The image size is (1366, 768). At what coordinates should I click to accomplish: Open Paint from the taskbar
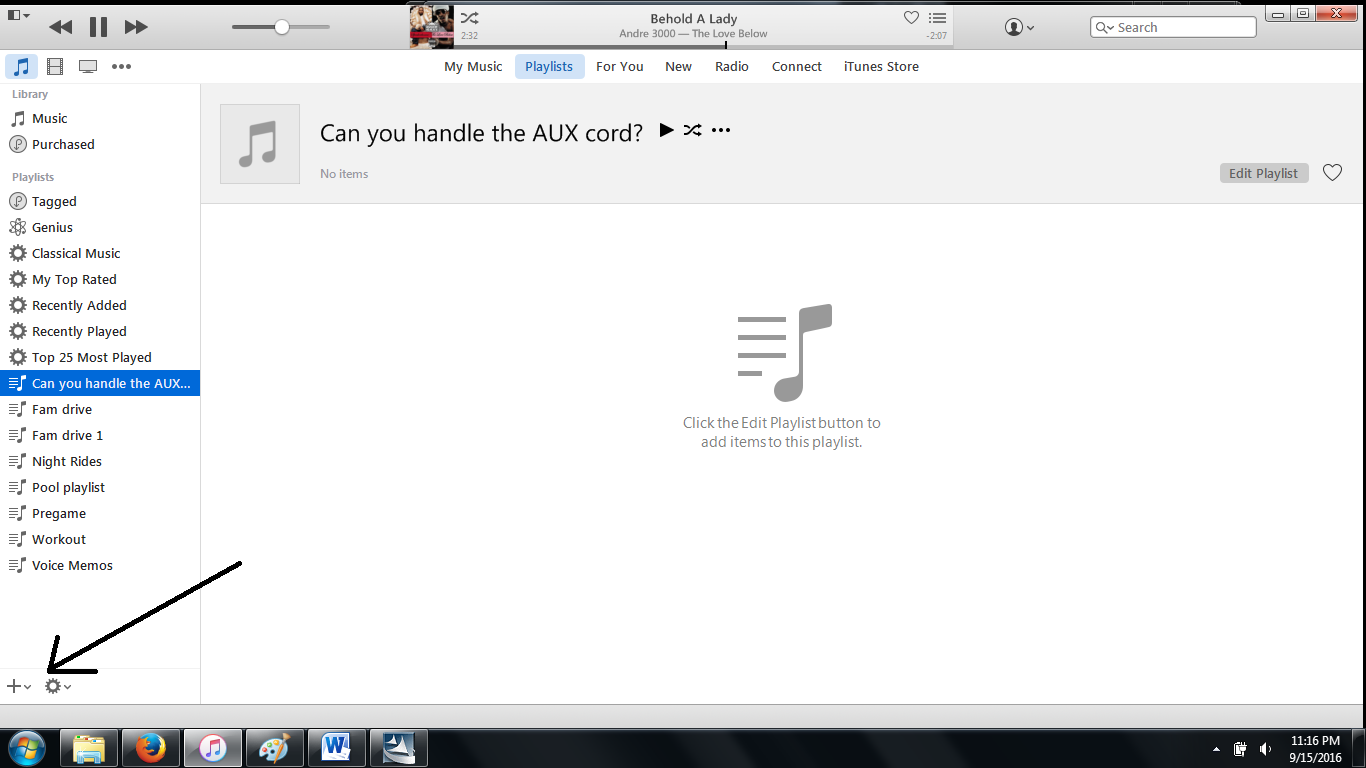(x=273, y=748)
